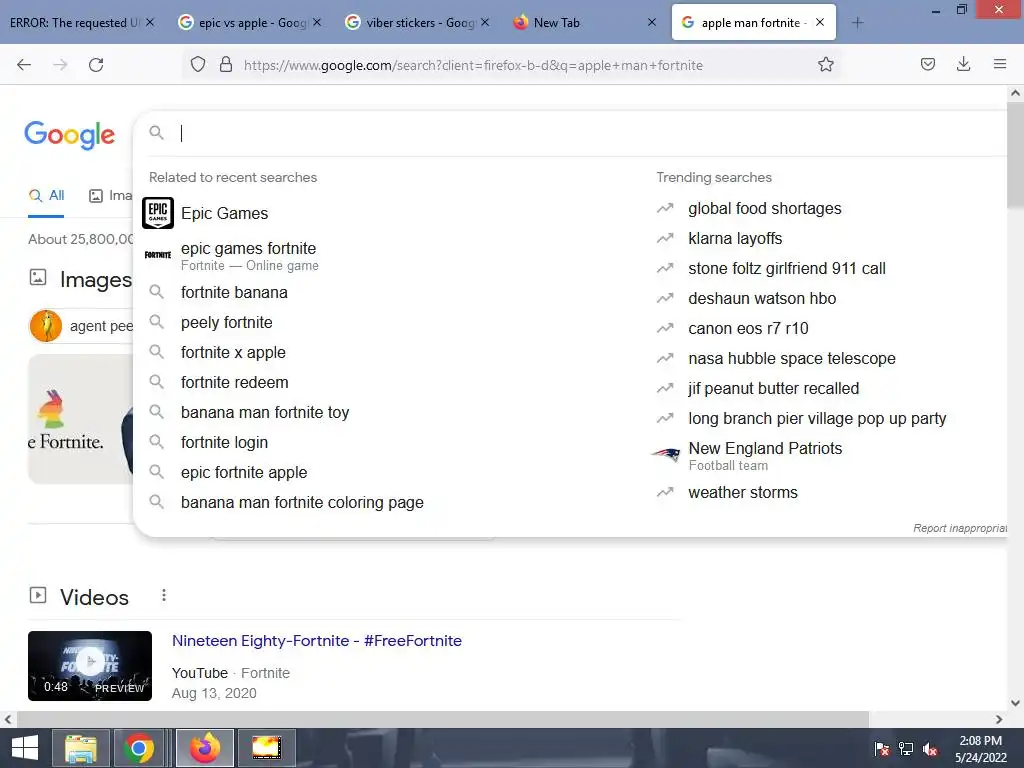Screen dimensions: 1024x768
Task: Switch to the New Tab tab
Action: point(584,22)
